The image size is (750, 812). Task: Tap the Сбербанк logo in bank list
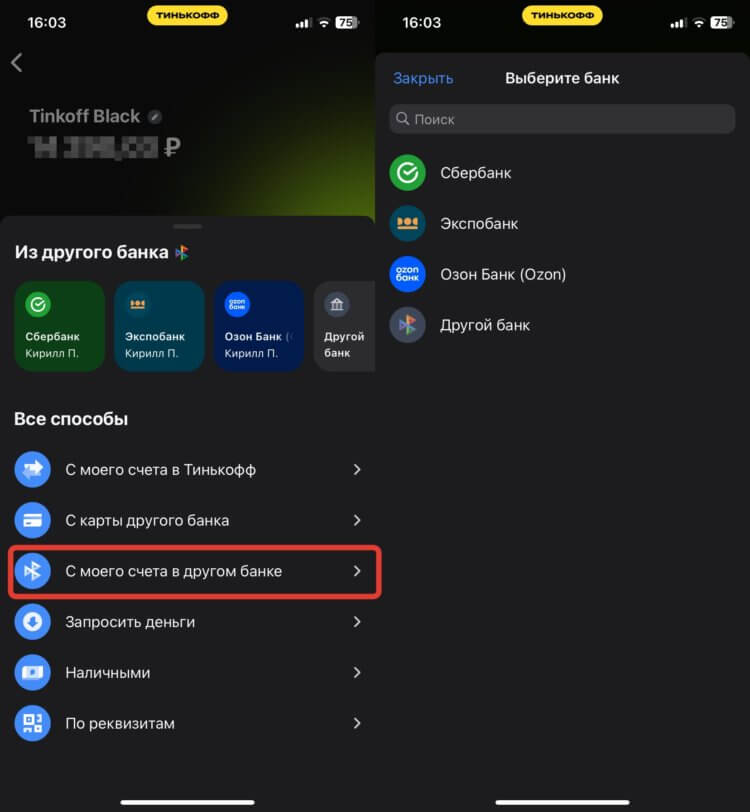408,173
